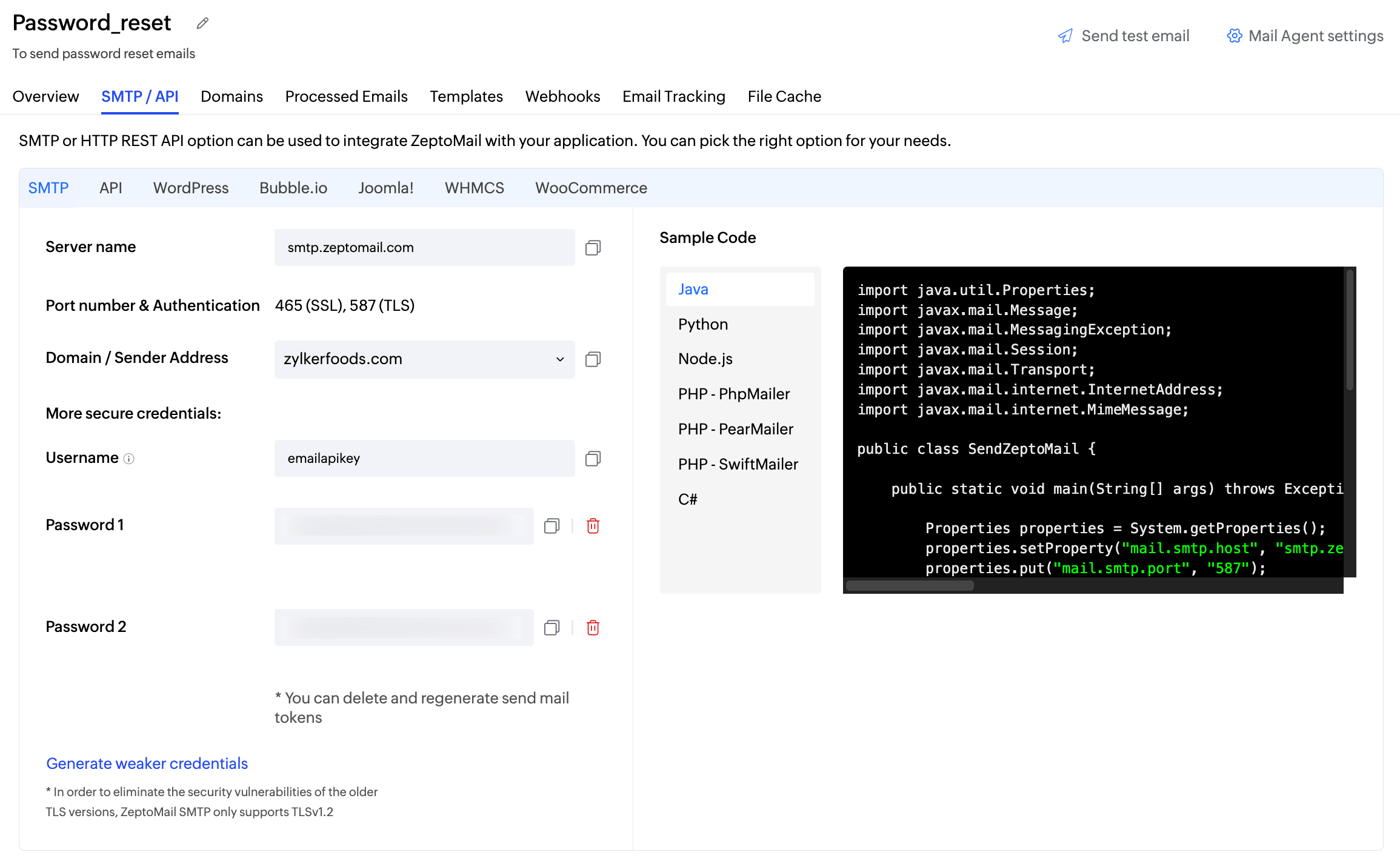Click the emailapikey username field
Image resolution: width=1400 pixels, height=864 pixels.
pos(424,458)
